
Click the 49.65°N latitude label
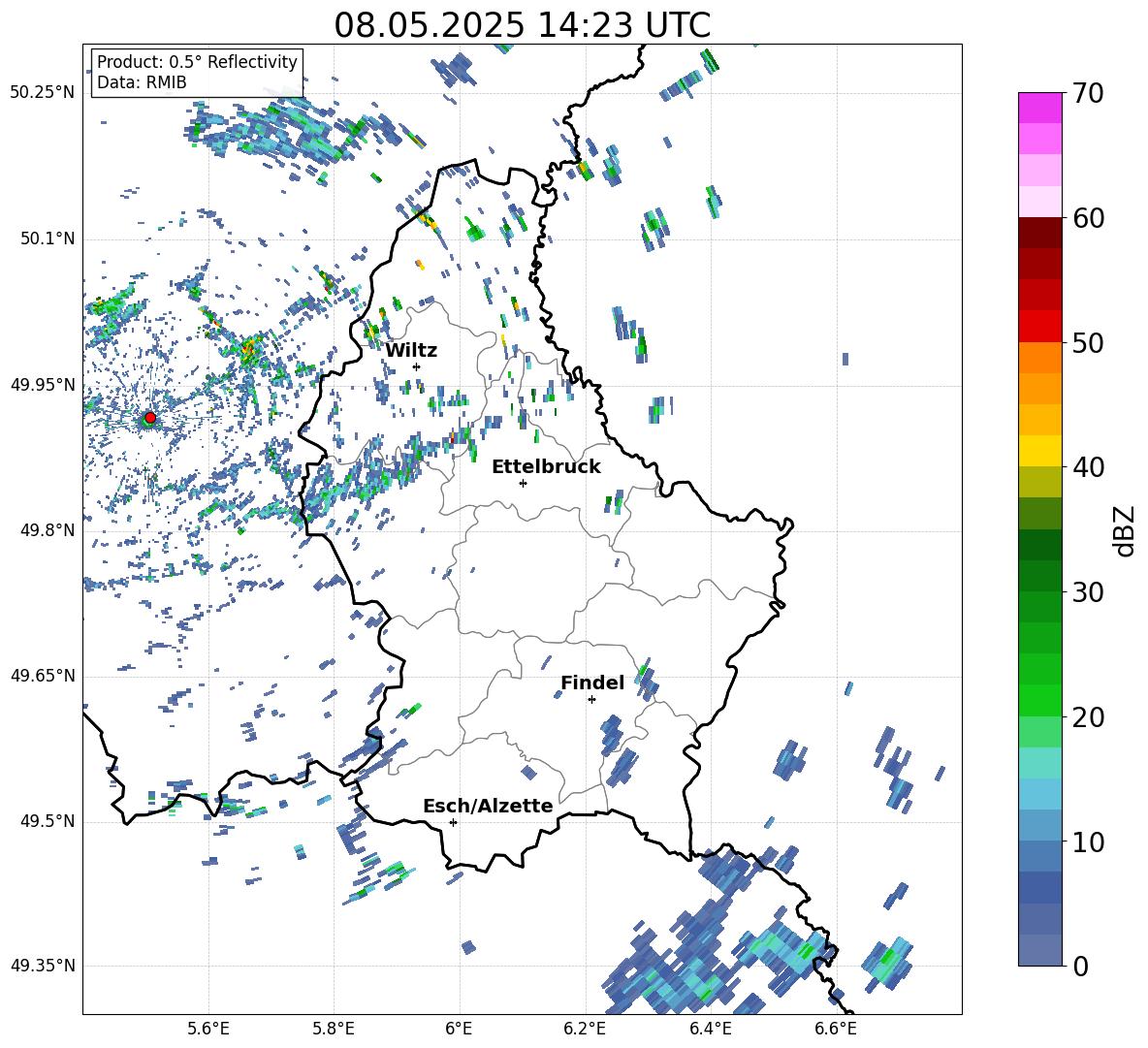pos(43,676)
